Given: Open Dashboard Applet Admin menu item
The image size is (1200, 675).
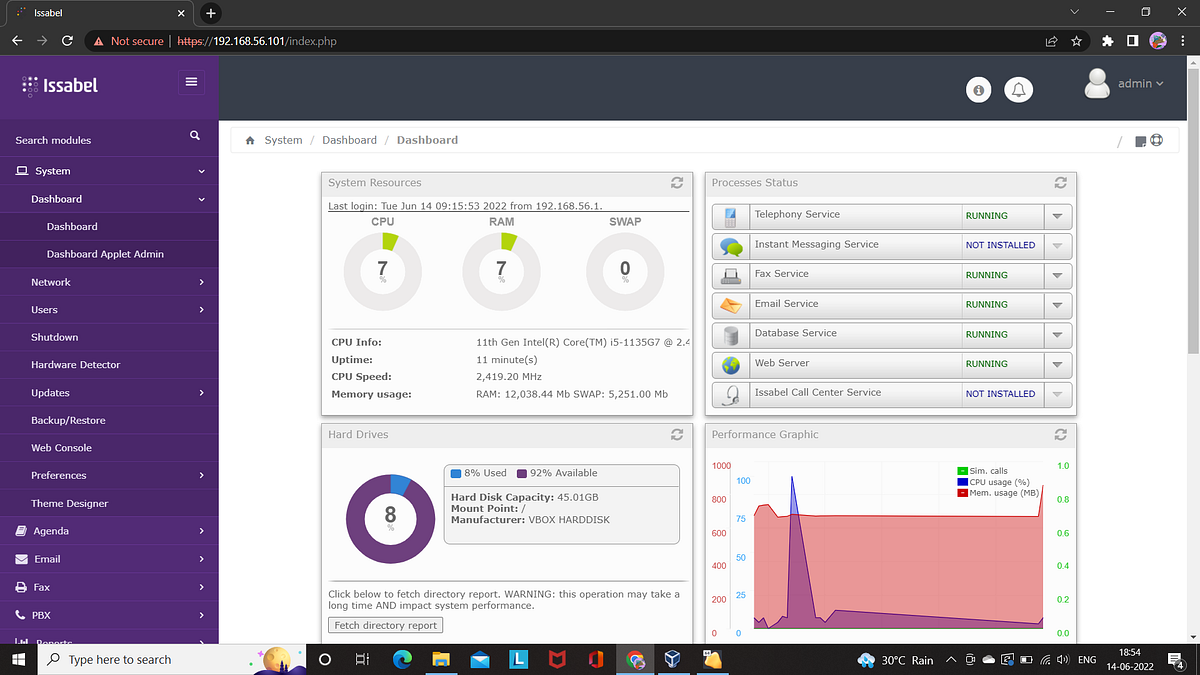Looking at the screenshot, I should 105,254.
